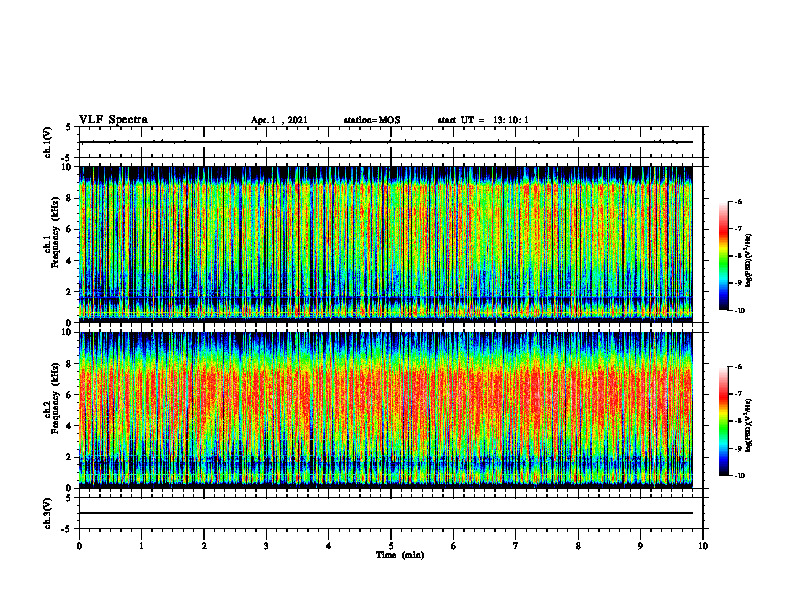Click ch.2 frequency tick label "4"

point(69,426)
